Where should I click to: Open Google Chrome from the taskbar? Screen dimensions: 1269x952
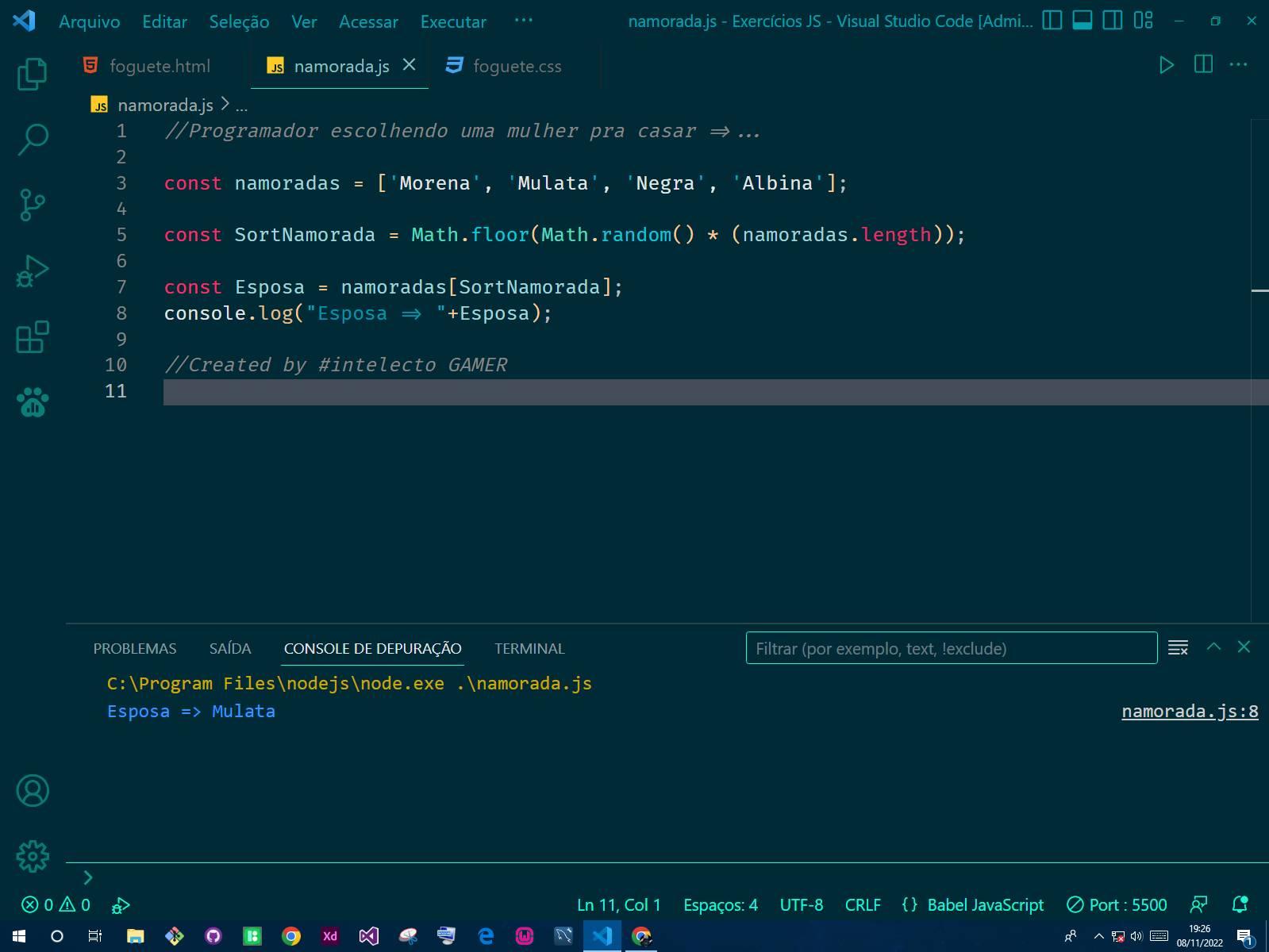click(x=291, y=936)
